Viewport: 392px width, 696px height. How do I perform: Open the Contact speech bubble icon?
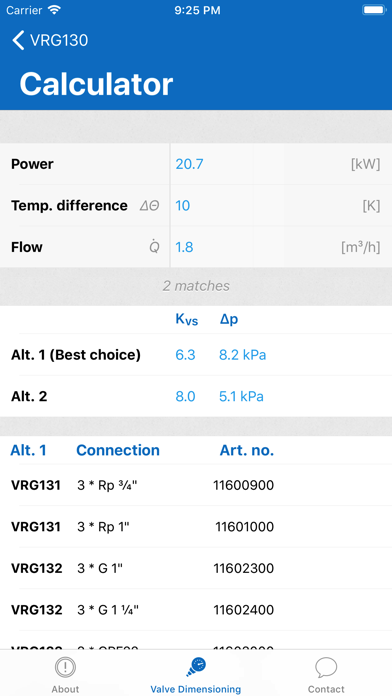point(326,667)
